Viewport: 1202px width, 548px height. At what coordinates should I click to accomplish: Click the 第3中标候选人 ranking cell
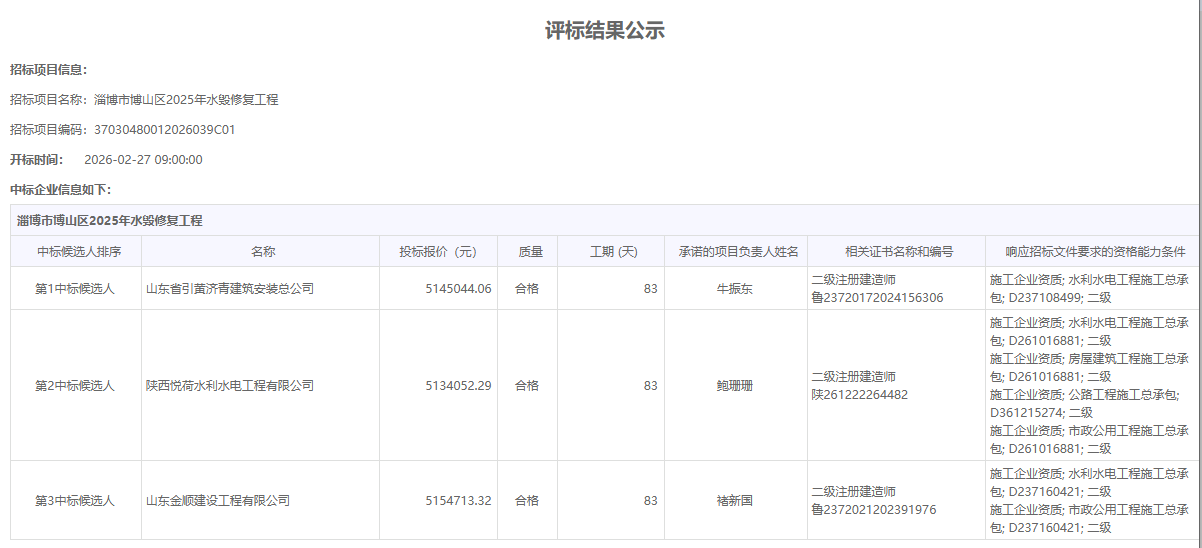pos(75,501)
